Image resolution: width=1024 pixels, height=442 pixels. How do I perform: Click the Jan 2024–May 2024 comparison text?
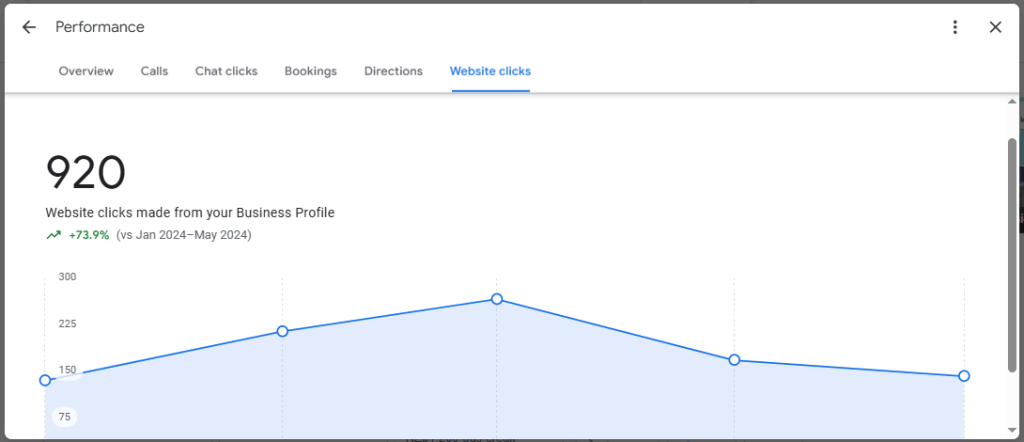pyautogui.click(x=184, y=235)
